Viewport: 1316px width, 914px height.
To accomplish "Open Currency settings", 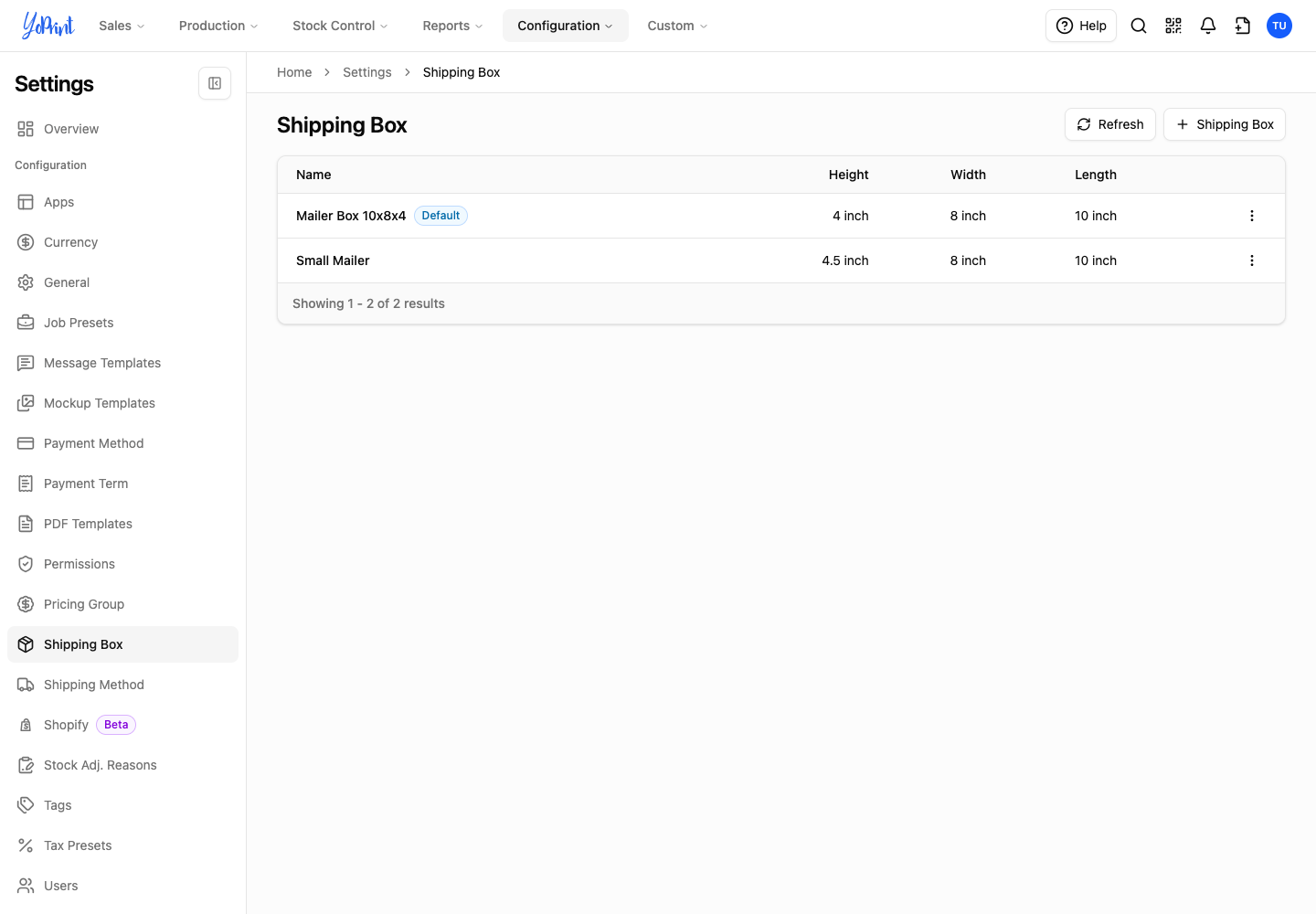I will [122, 242].
